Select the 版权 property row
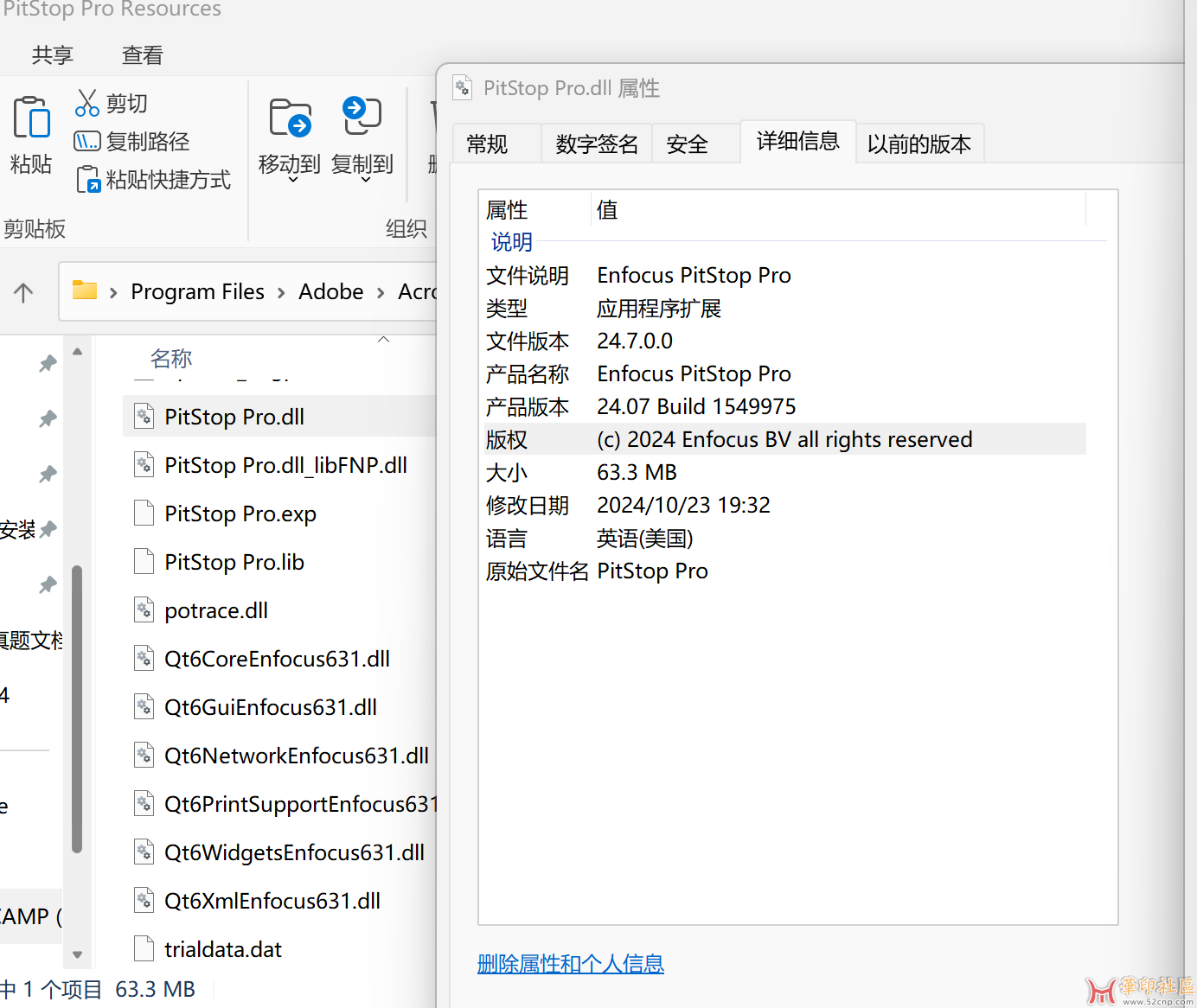1197x1008 pixels. [784, 439]
